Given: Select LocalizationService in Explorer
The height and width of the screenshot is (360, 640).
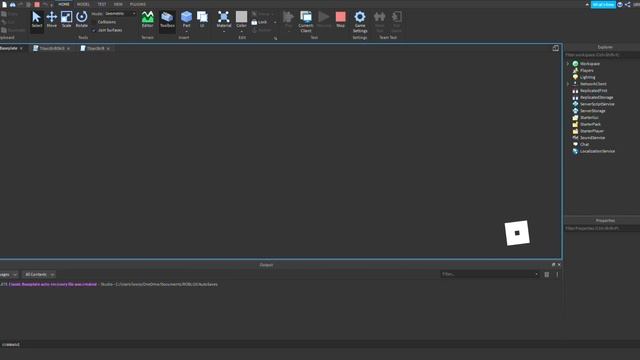Looking at the screenshot, I should [597, 151].
